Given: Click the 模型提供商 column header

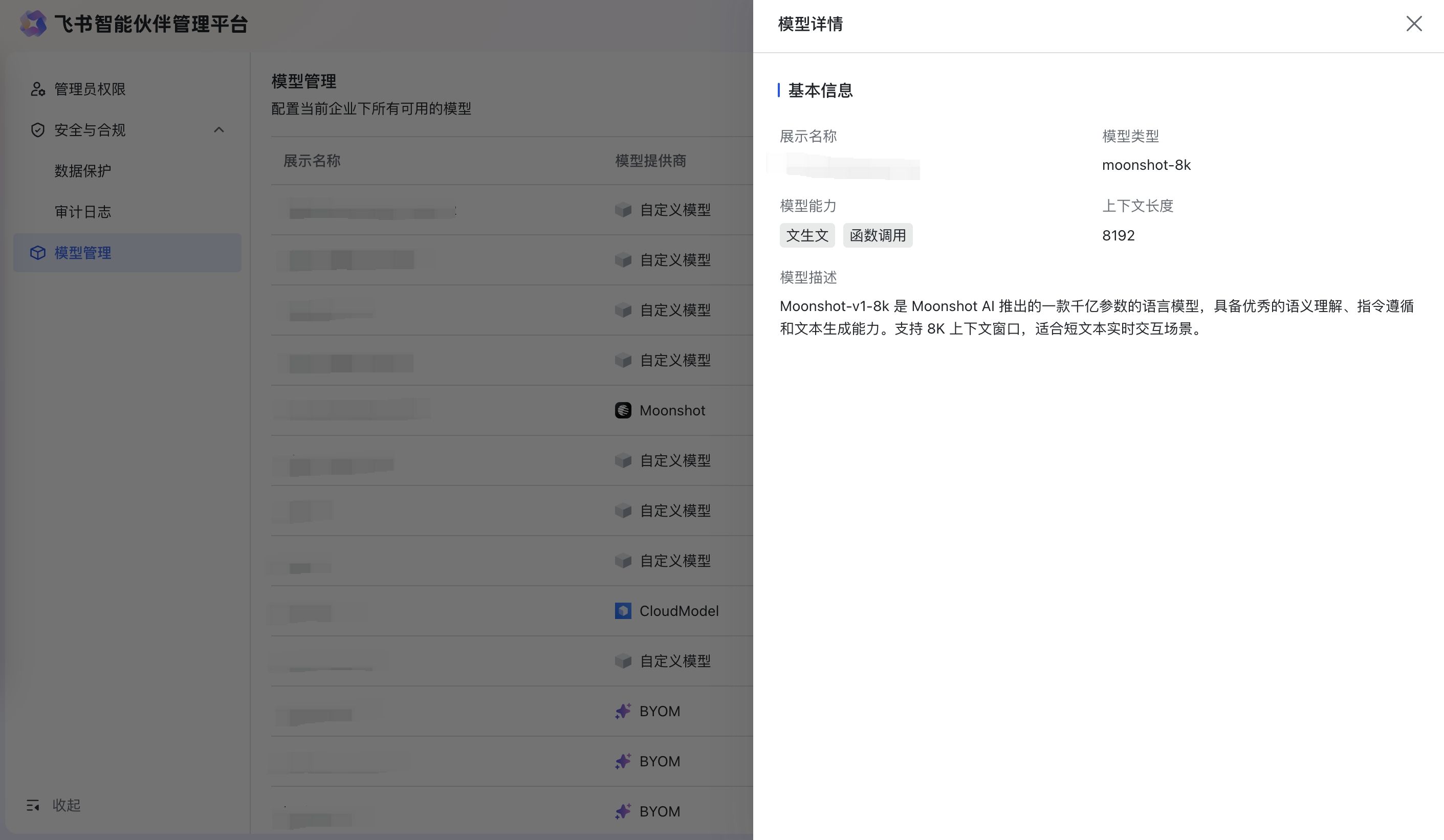Looking at the screenshot, I should tap(650, 161).
